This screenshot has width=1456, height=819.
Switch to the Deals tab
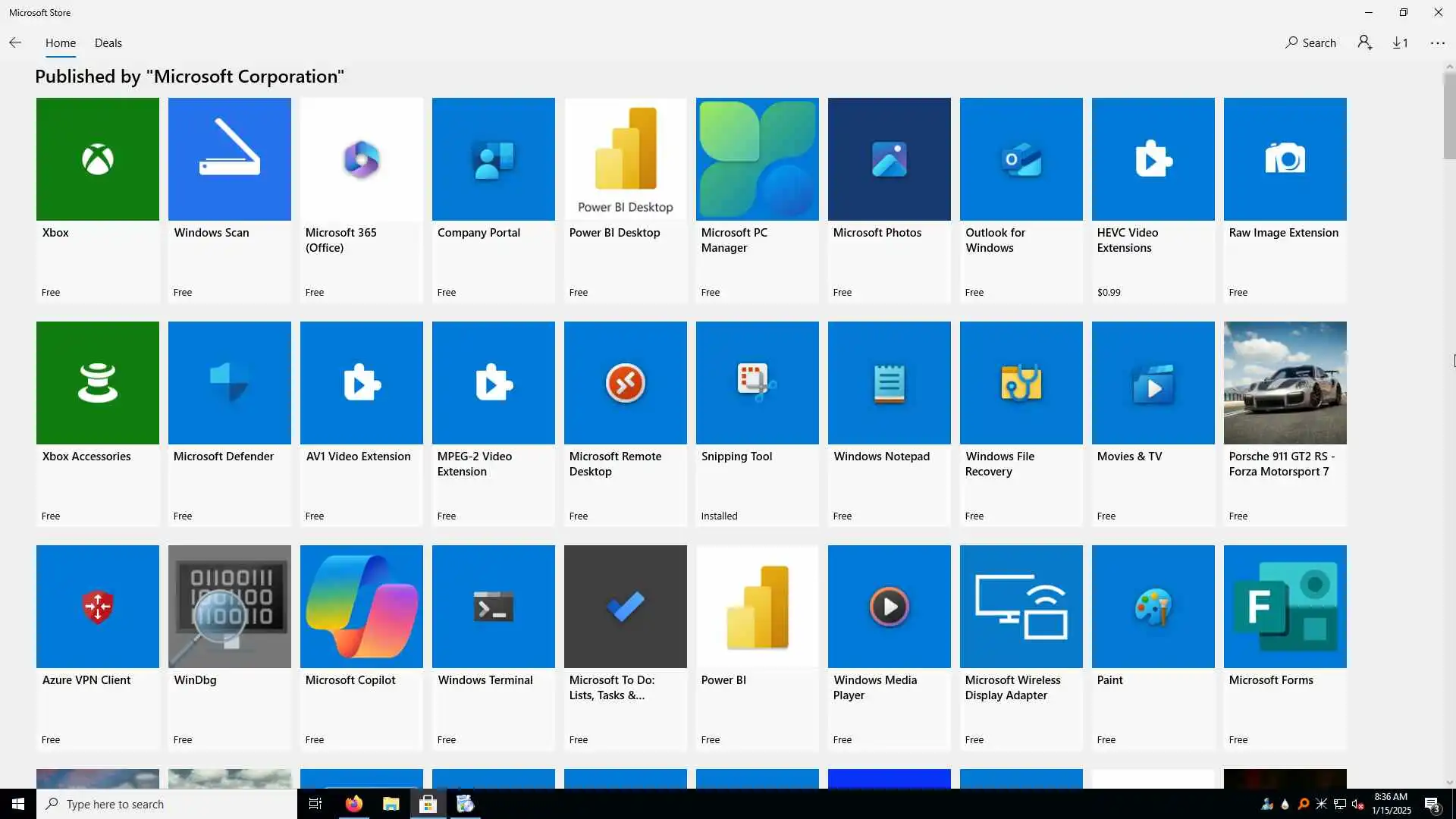pyautogui.click(x=108, y=43)
